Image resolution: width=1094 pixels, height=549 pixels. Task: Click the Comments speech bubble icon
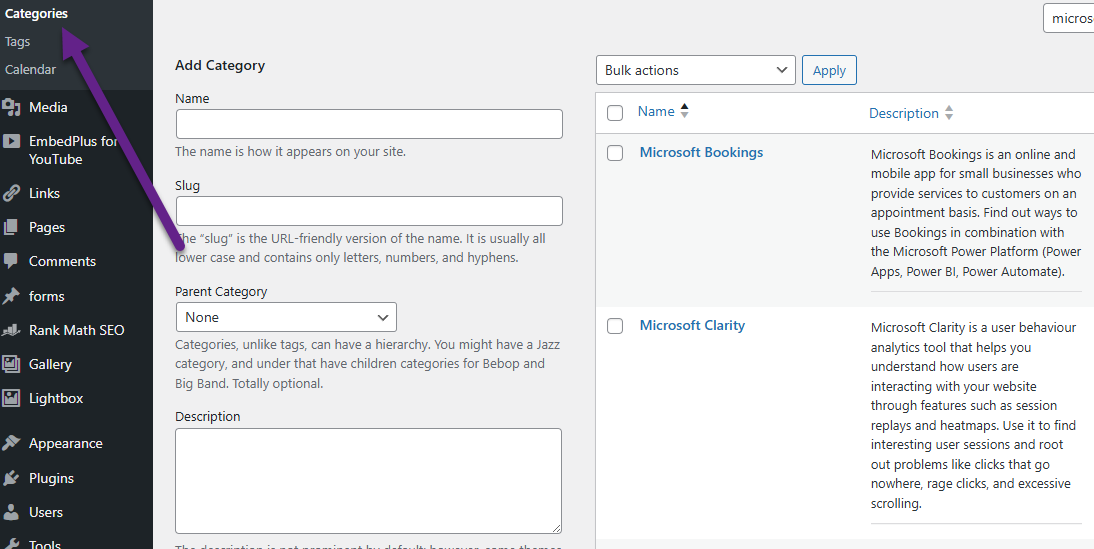(x=11, y=261)
